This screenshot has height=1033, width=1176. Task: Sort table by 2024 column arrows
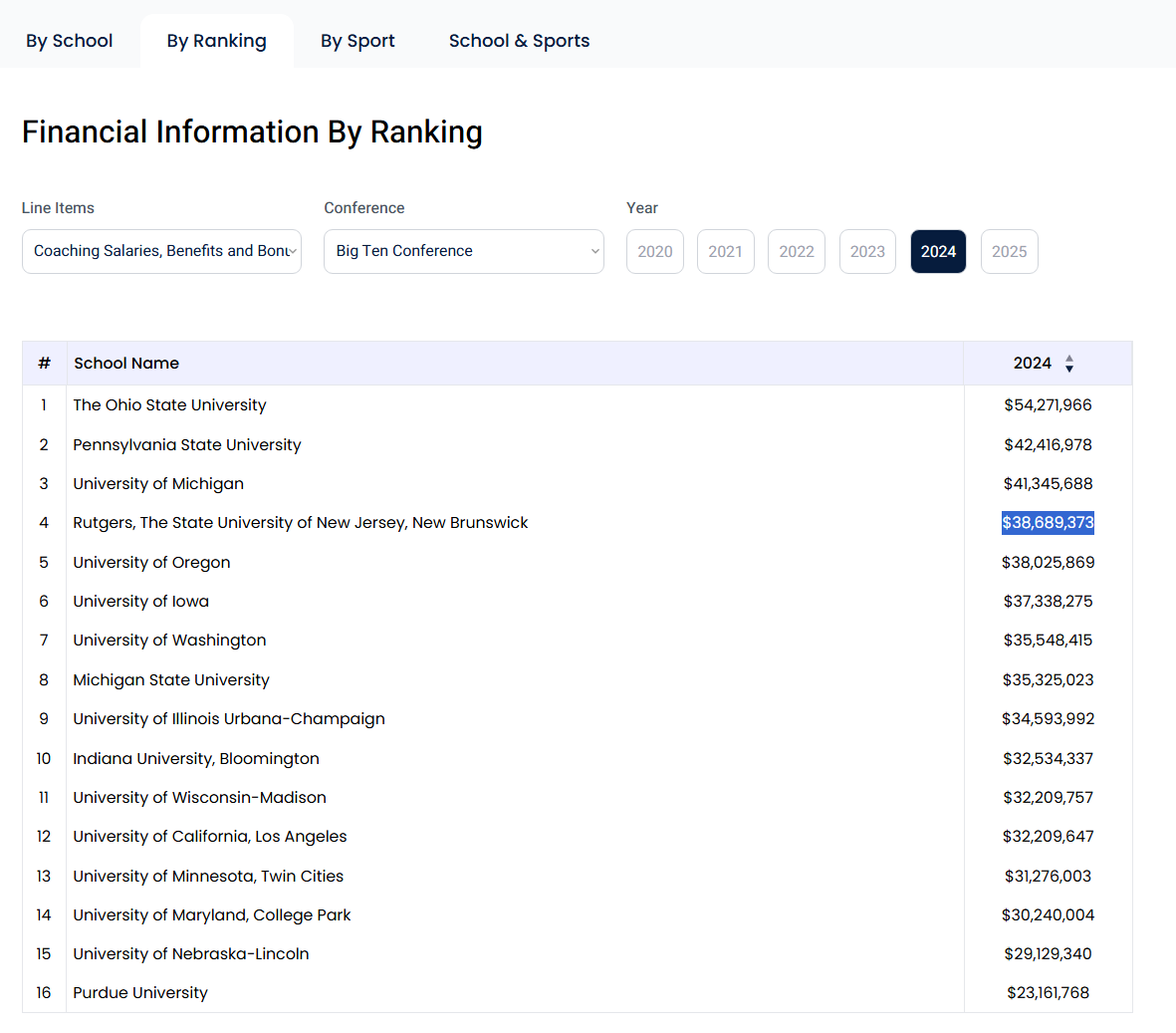(x=1069, y=364)
